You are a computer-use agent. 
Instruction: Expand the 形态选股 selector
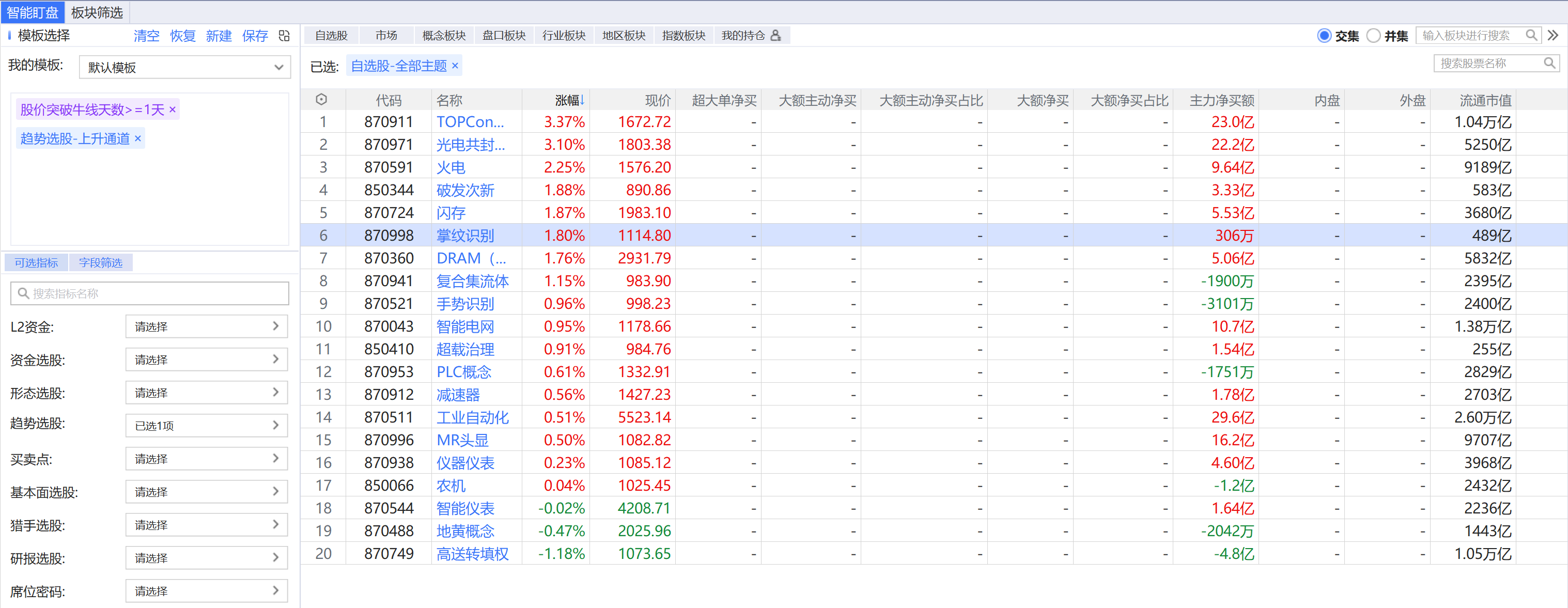207,393
